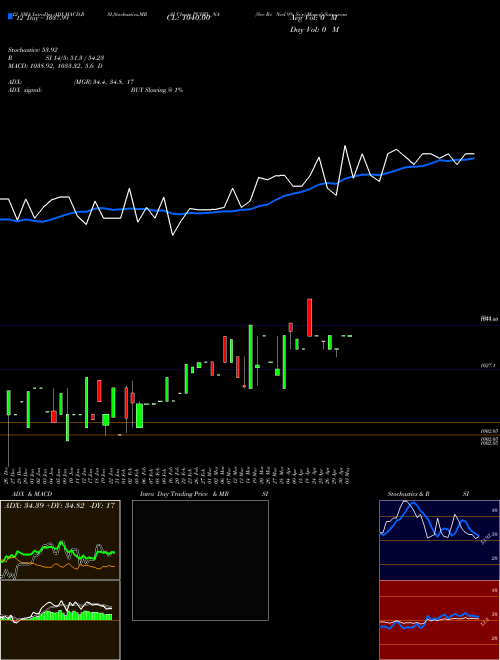Select the 'Stochastics: 53.92' reading
This screenshot has width=500, height=660.
click(33, 50)
